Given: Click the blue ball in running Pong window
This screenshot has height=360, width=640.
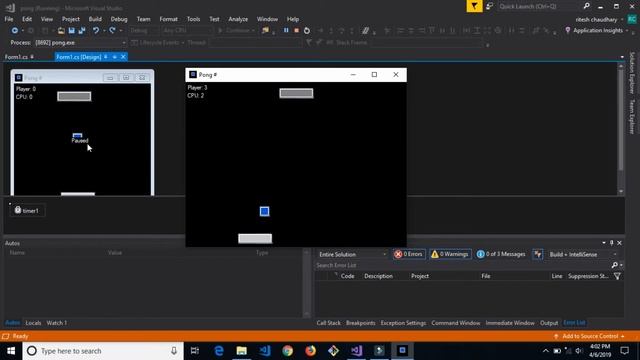Looking at the screenshot, I should point(264,211).
